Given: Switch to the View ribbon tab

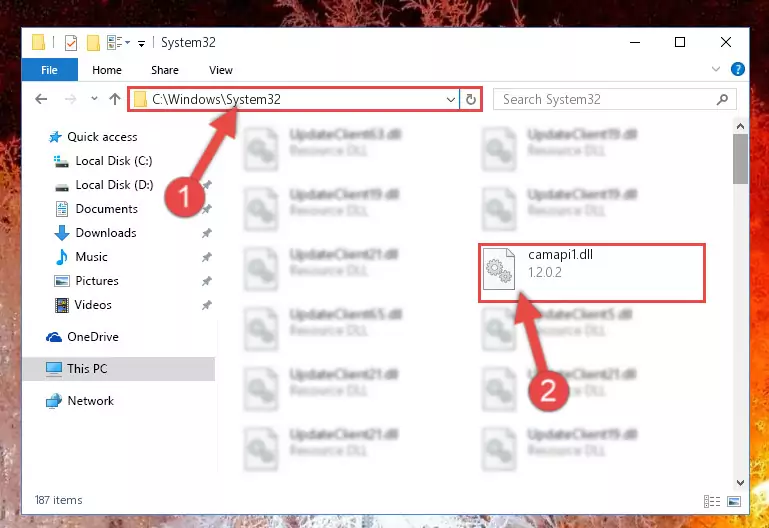Looking at the screenshot, I should (x=221, y=70).
